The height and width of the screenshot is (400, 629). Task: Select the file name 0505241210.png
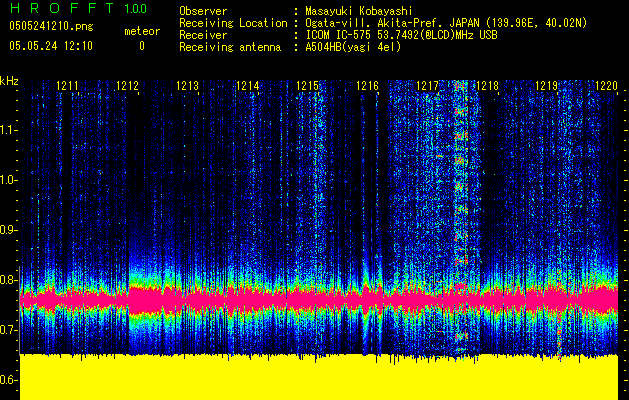[x=51, y=26]
